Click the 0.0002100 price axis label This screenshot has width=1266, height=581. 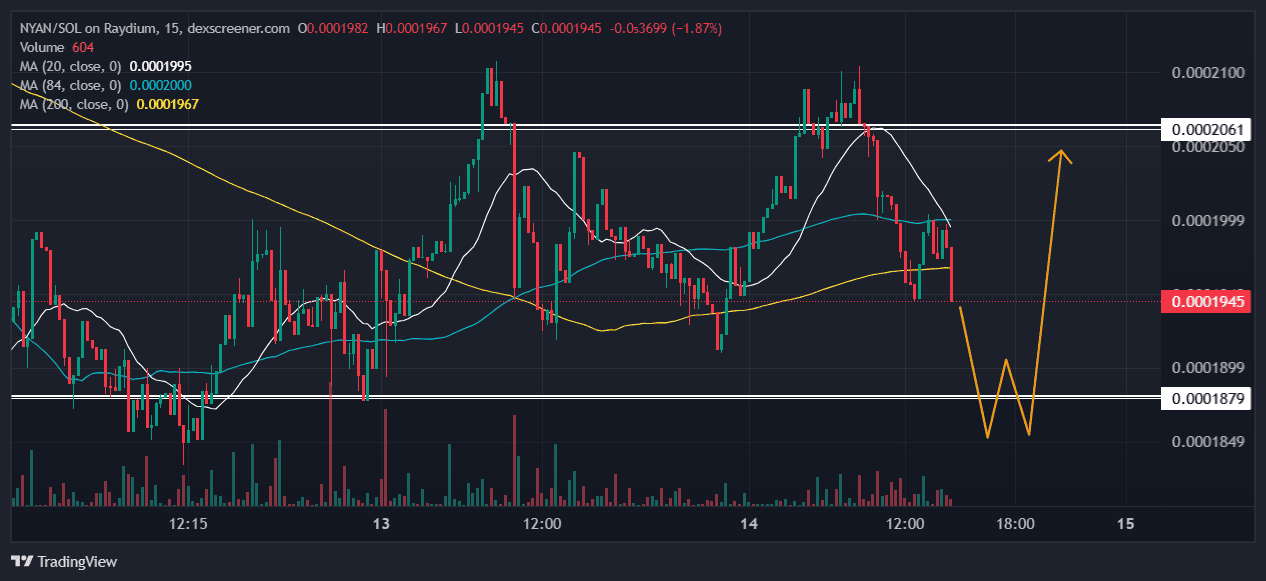point(1208,73)
